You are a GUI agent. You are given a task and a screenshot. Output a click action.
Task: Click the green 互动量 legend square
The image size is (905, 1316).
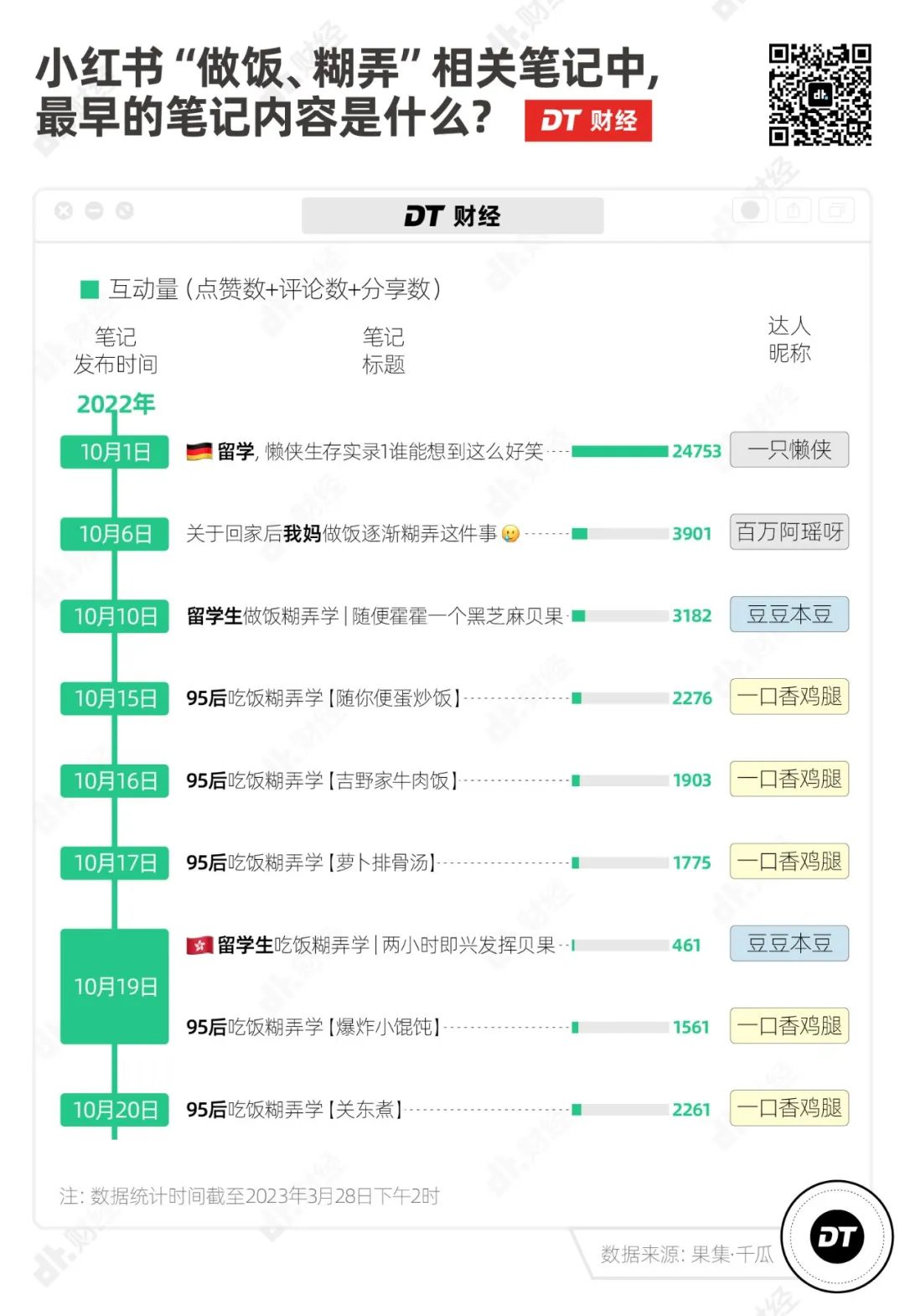(89, 289)
